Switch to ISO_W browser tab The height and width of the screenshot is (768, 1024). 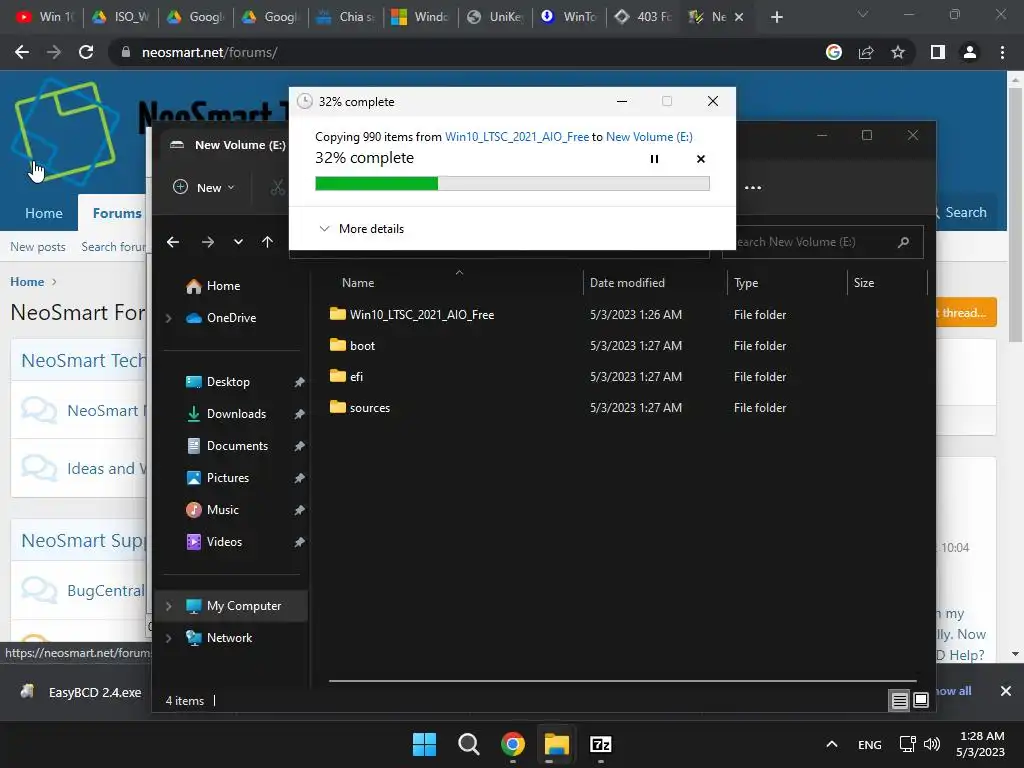(x=121, y=17)
